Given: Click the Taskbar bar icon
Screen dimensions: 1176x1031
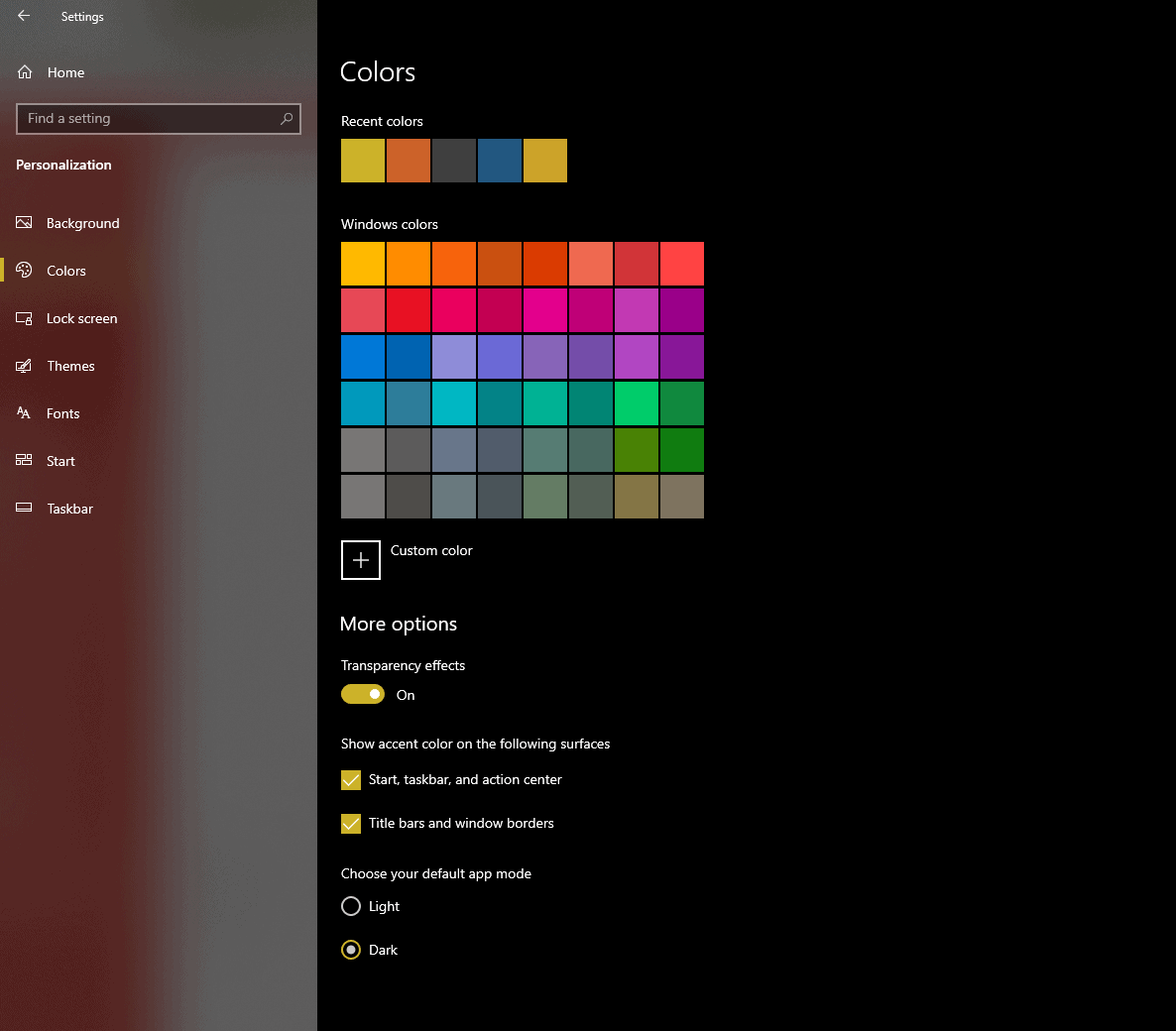Looking at the screenshot, I should pos(24,508).
